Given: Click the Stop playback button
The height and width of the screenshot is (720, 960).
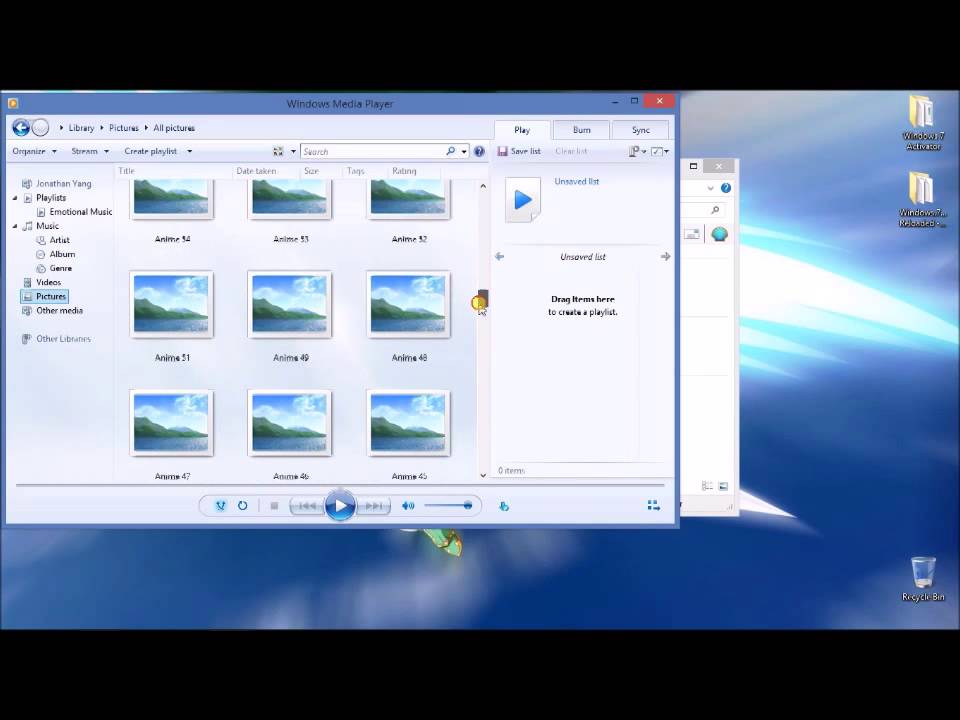Looking at the screenshot, I should 274,506.
